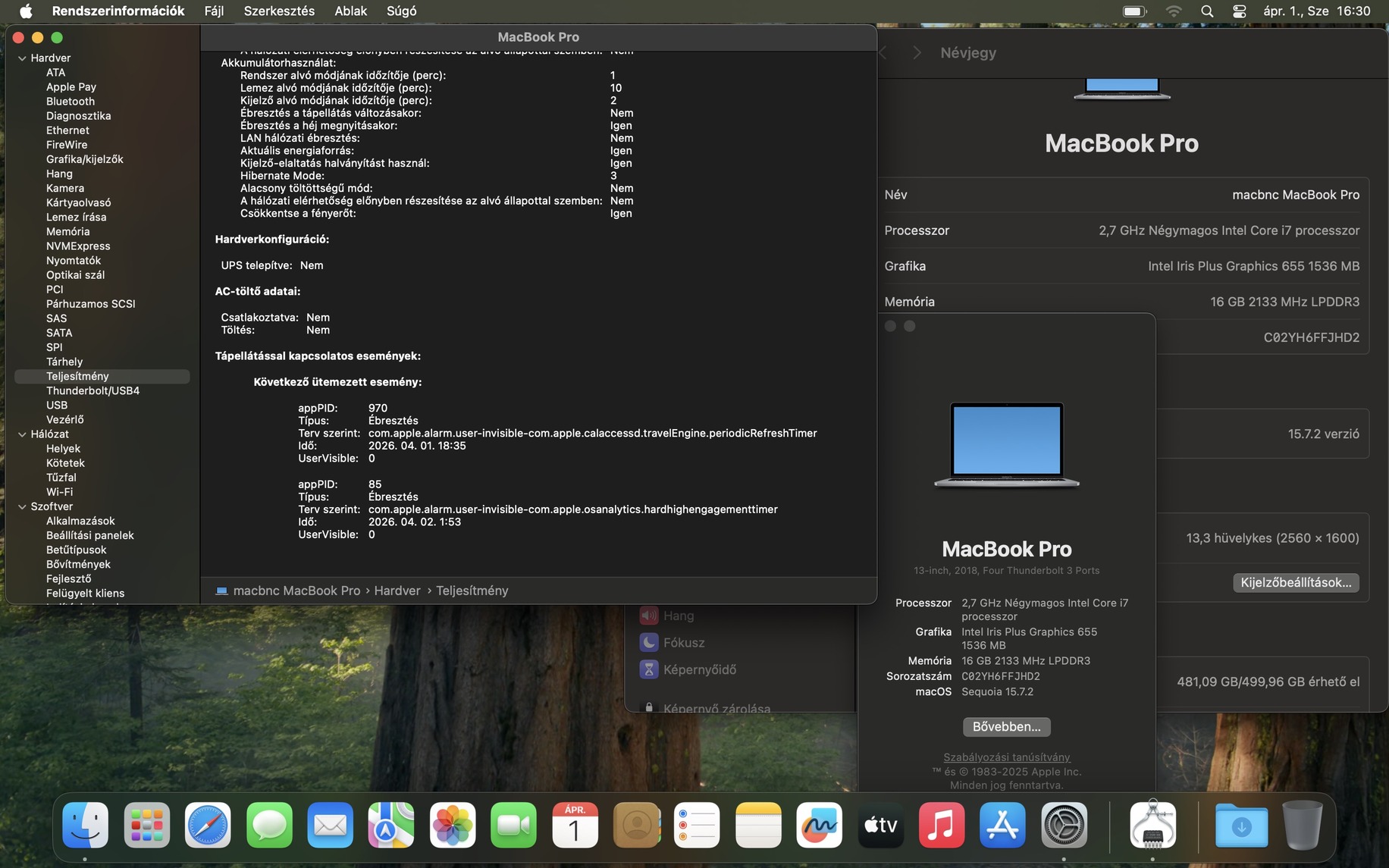
Task: Collapse the Hálózat sidebar group
Action: (22, 434)
